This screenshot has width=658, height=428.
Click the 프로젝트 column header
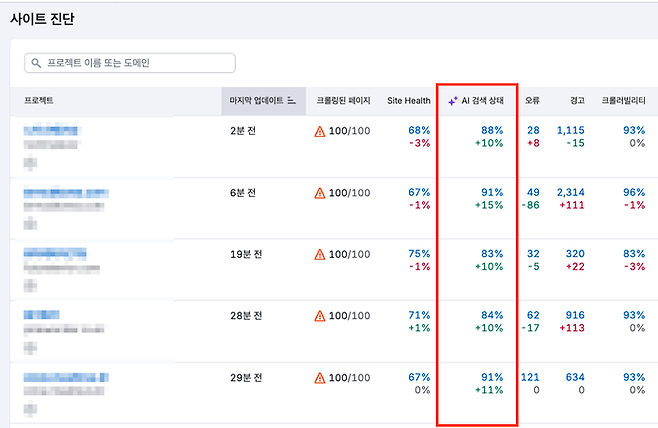39,101
